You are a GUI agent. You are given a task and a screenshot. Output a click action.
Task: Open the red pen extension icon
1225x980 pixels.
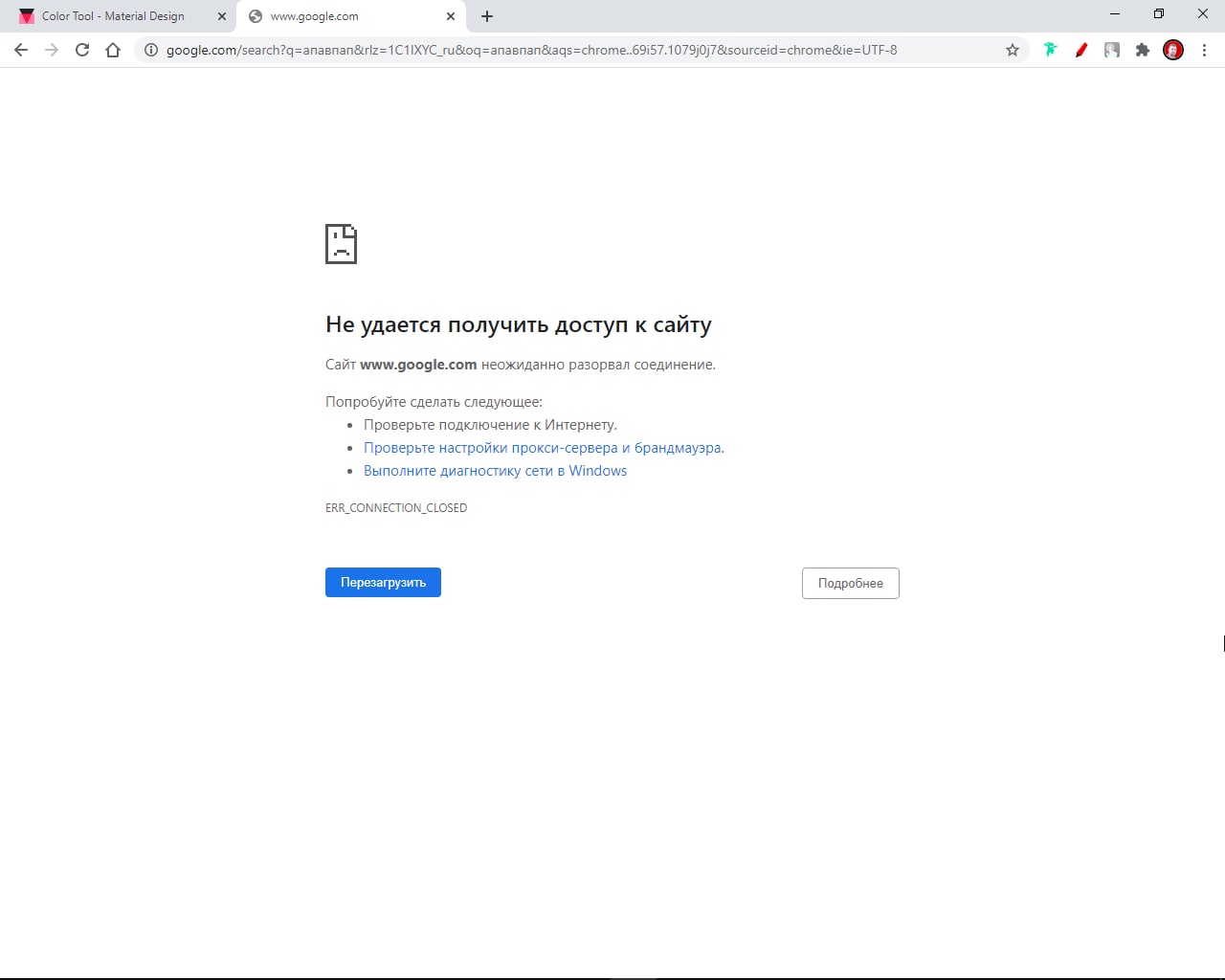[x=1081, y=50]
